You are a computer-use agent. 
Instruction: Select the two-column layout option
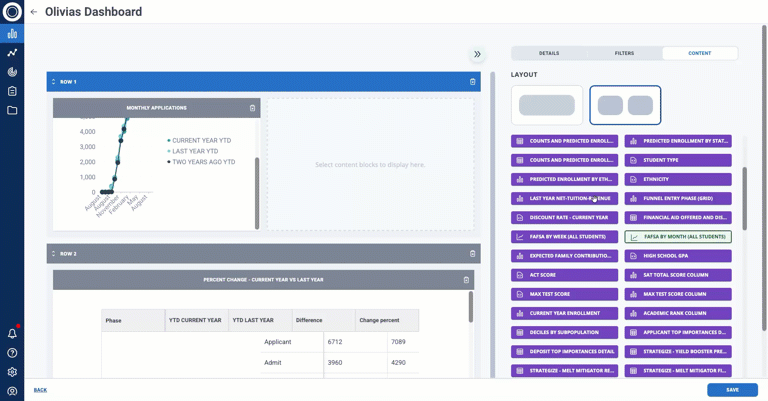pos(625,105)
